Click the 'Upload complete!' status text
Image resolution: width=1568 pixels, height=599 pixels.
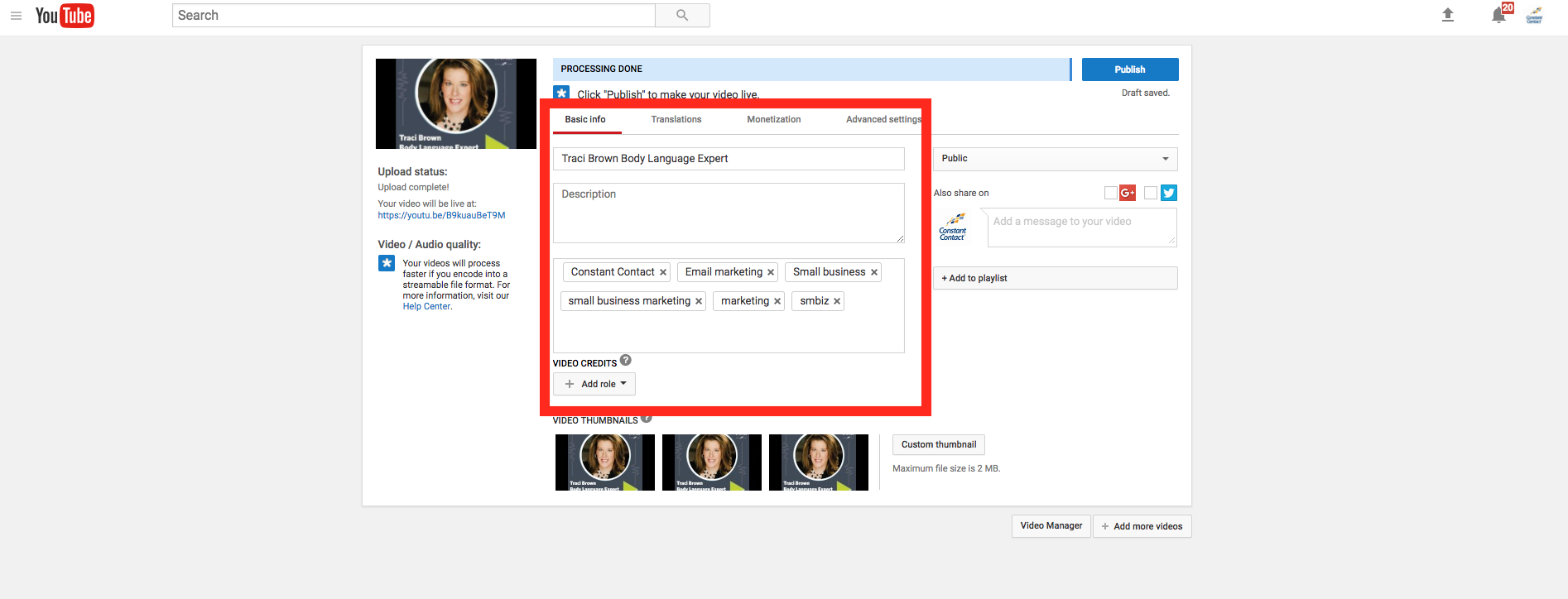pos(413,187)
